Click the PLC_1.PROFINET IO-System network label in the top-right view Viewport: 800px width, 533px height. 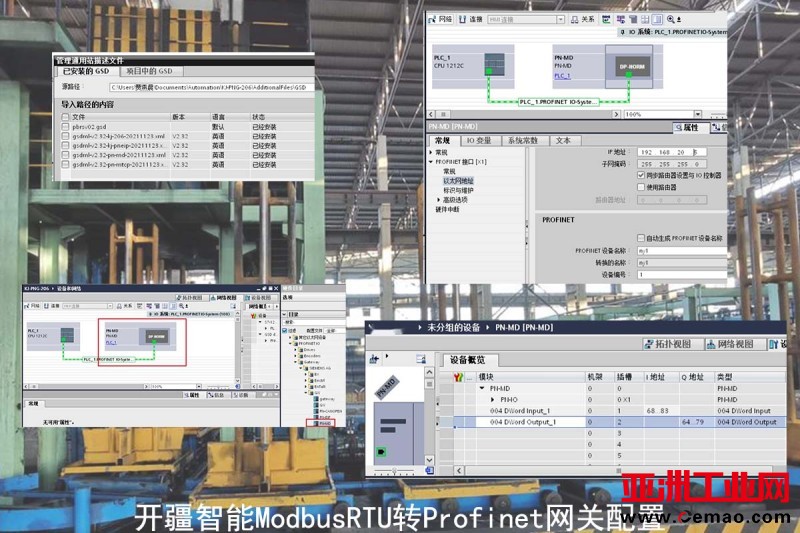click(559, 102)
